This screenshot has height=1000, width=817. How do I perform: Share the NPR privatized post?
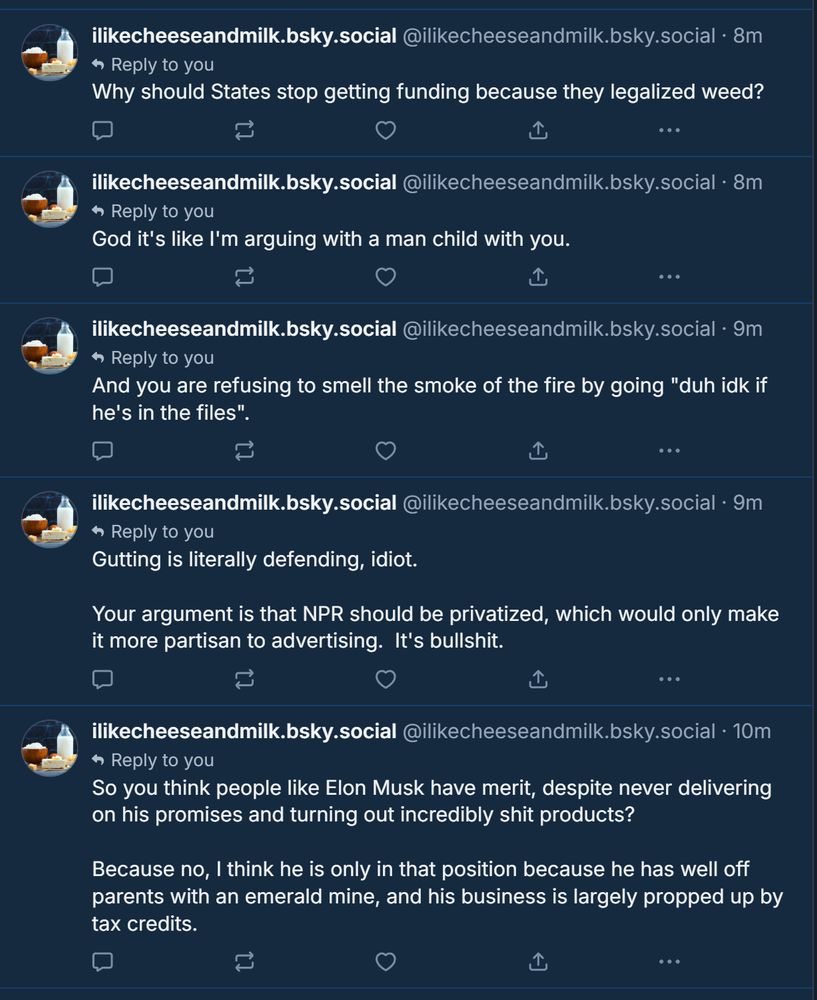[x=538, y=679]
